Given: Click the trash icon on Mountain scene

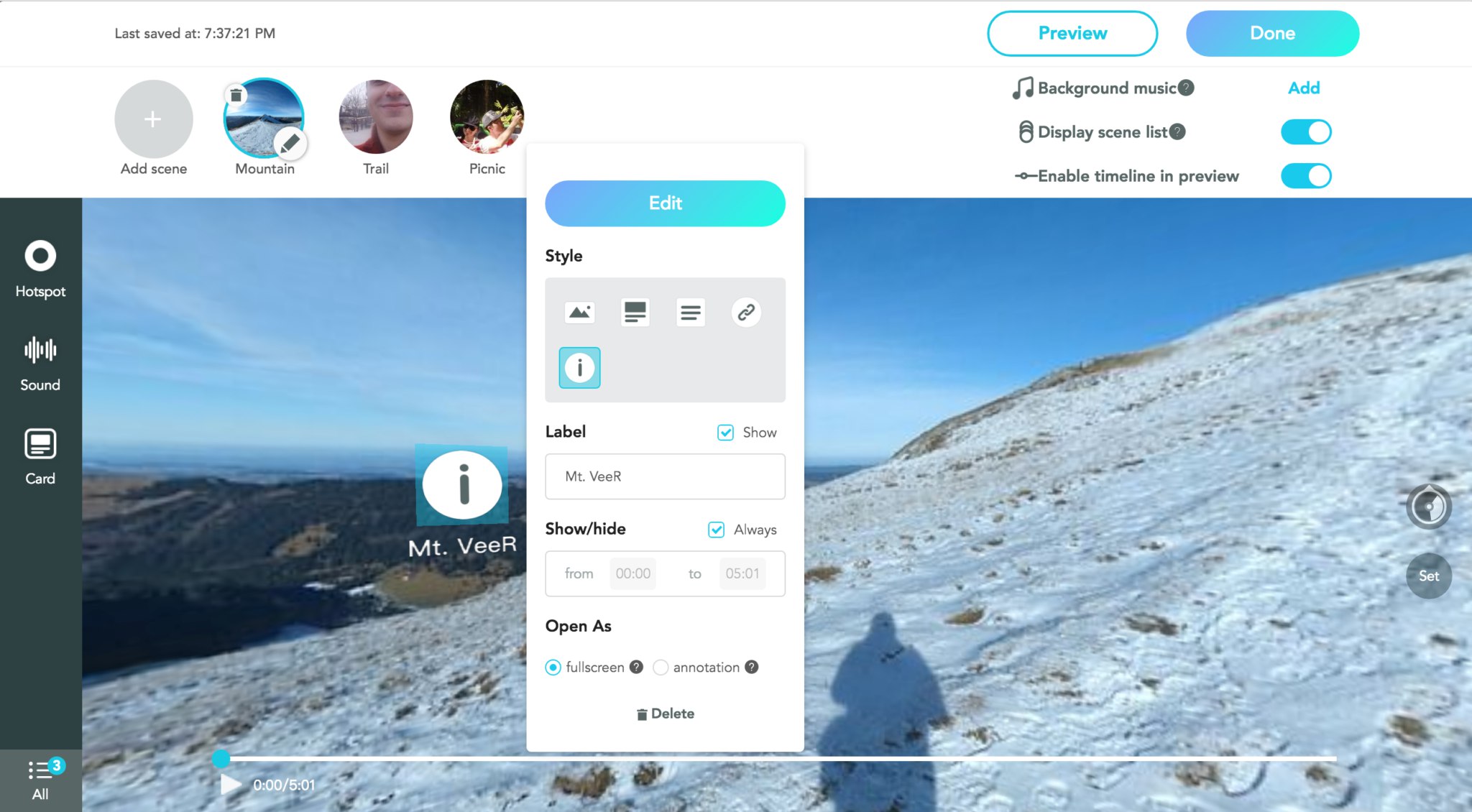Looking at the screenshot, I should pos(236,95).
